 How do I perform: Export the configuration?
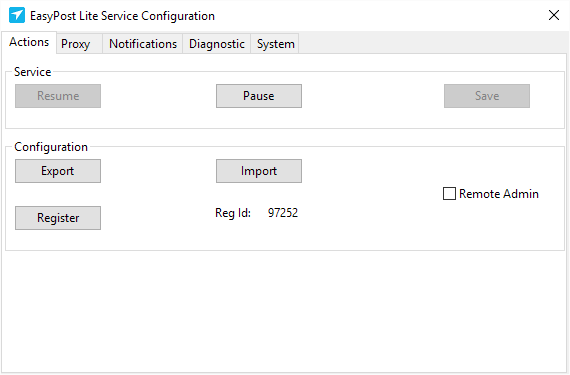[58, 171]
